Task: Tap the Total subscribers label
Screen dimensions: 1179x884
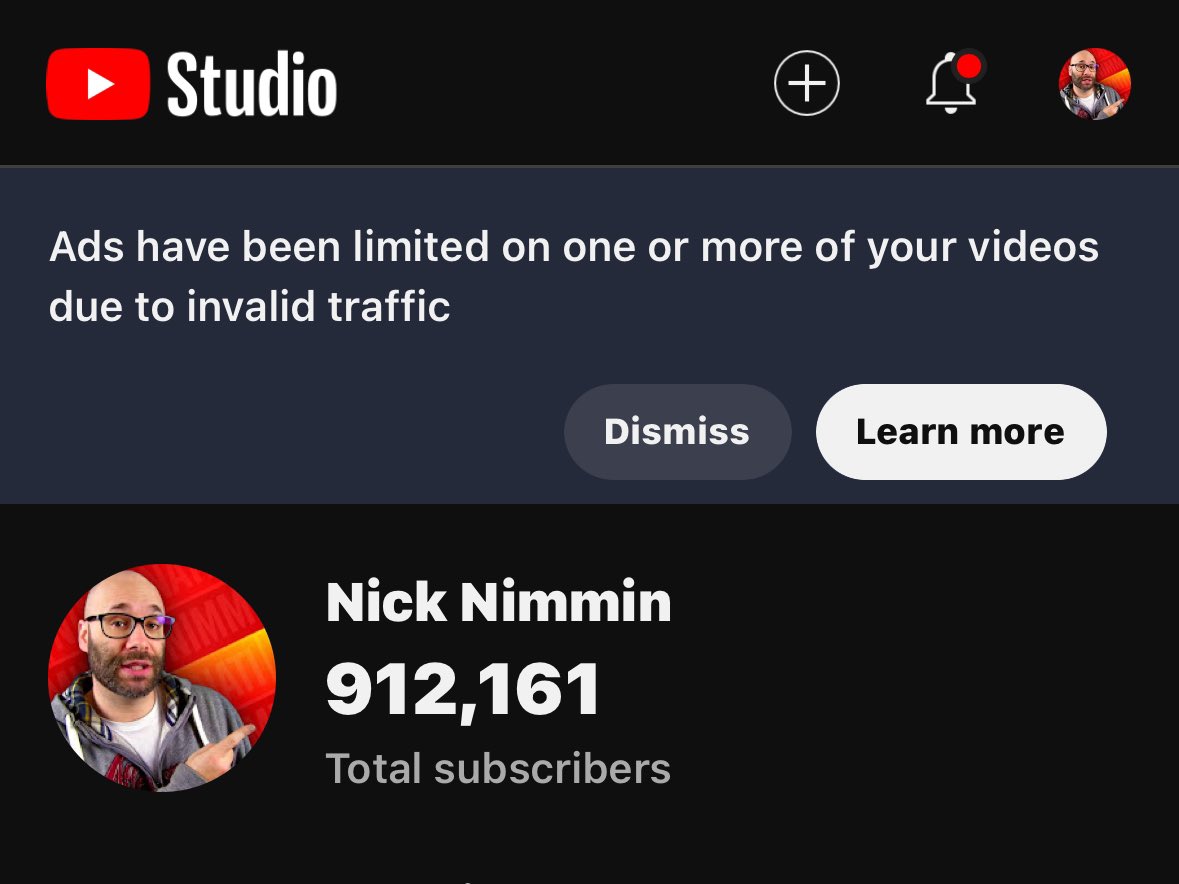Action: click(x=498, y=768)
